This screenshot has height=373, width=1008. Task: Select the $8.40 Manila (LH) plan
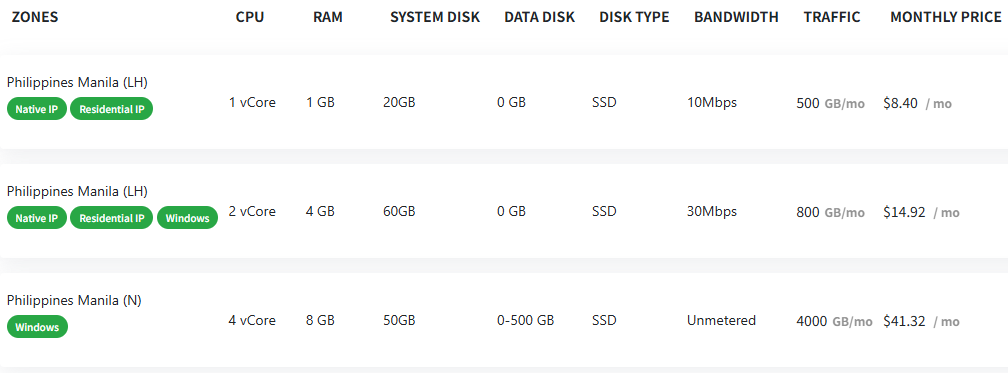tap(504, 102)
